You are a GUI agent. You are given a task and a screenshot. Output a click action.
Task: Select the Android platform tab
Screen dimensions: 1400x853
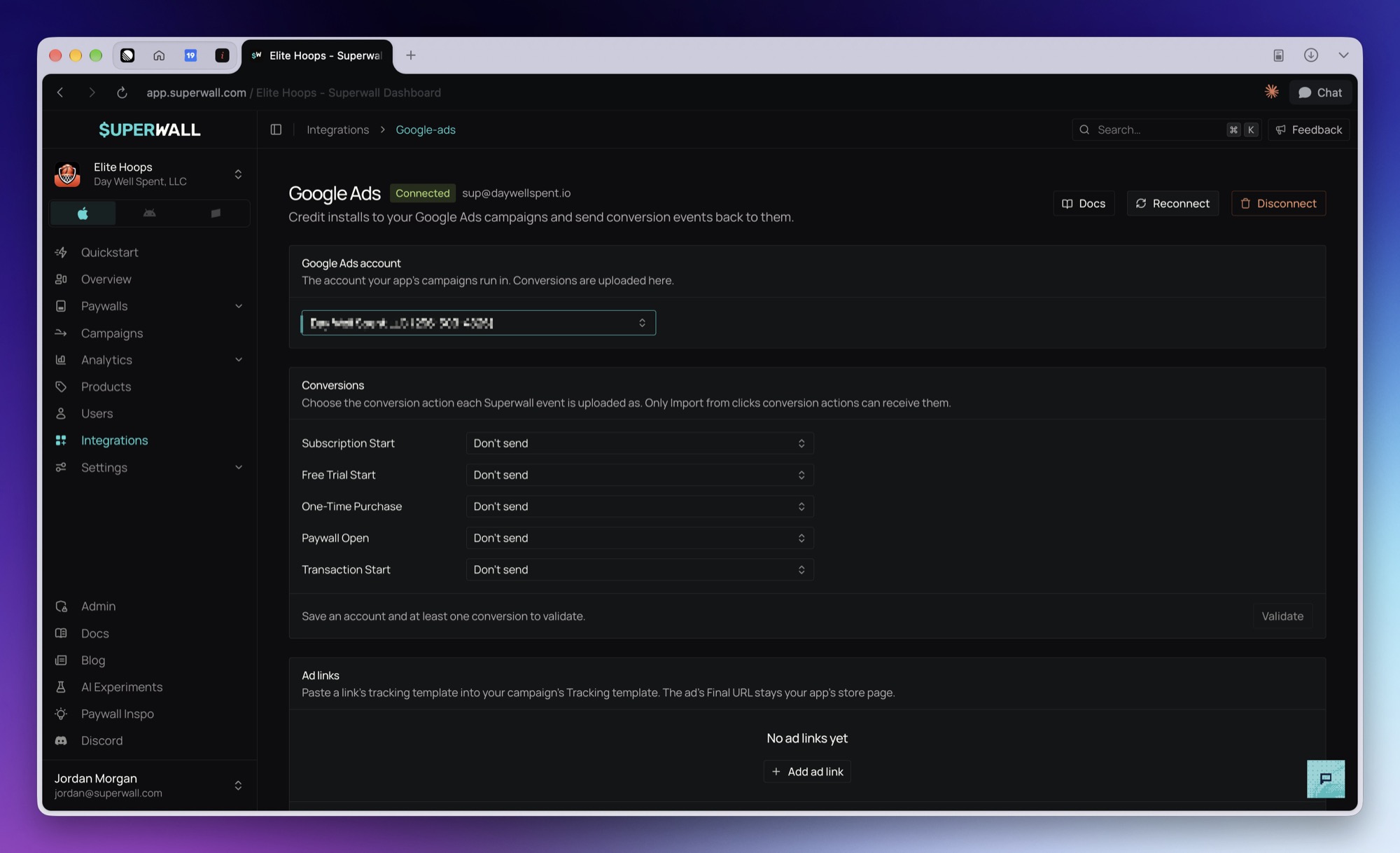pyautogui.click(x=149, y=213)
